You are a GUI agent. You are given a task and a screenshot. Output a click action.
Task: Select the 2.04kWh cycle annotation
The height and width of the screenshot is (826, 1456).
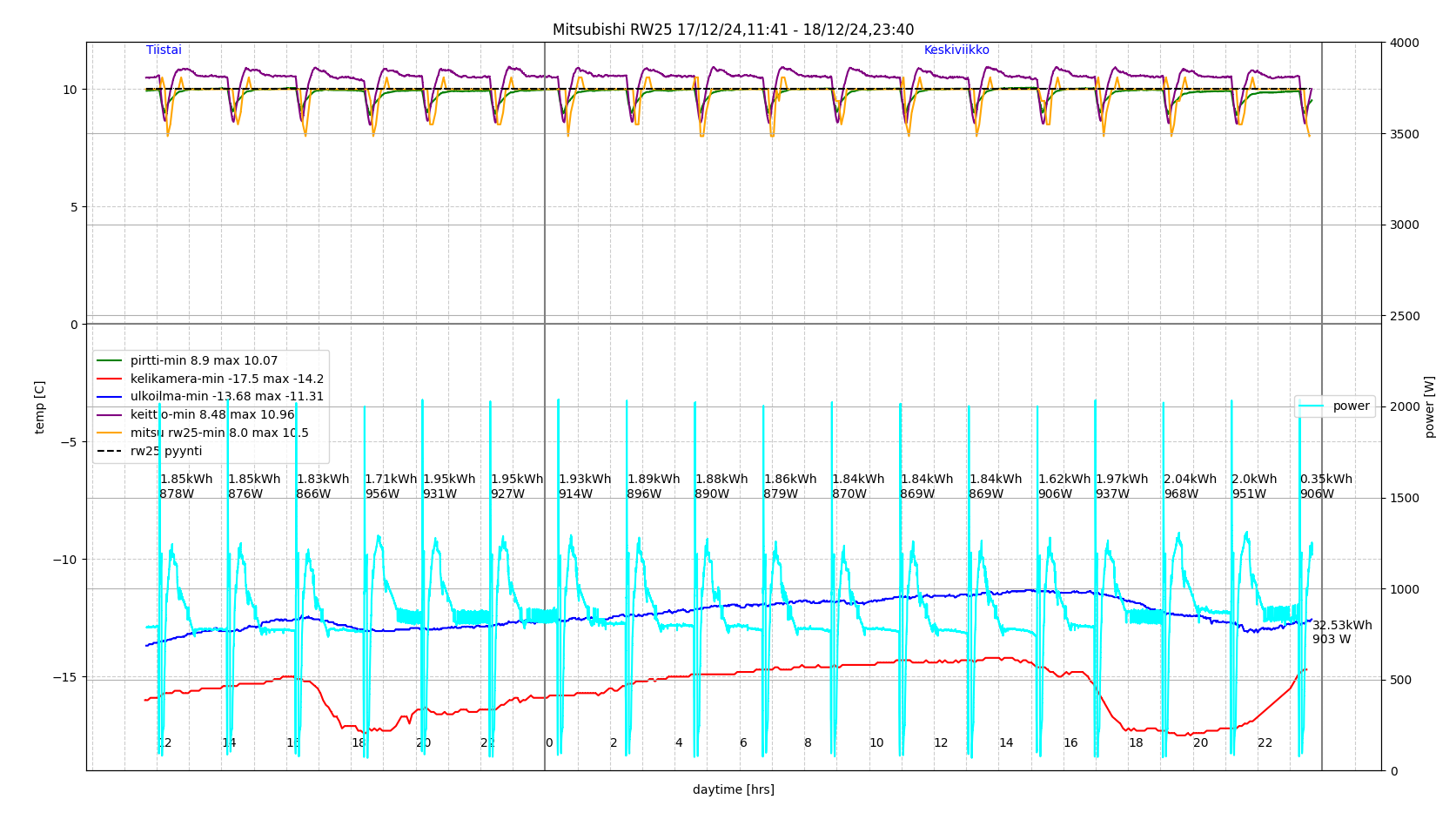(x=1190, y=480)
